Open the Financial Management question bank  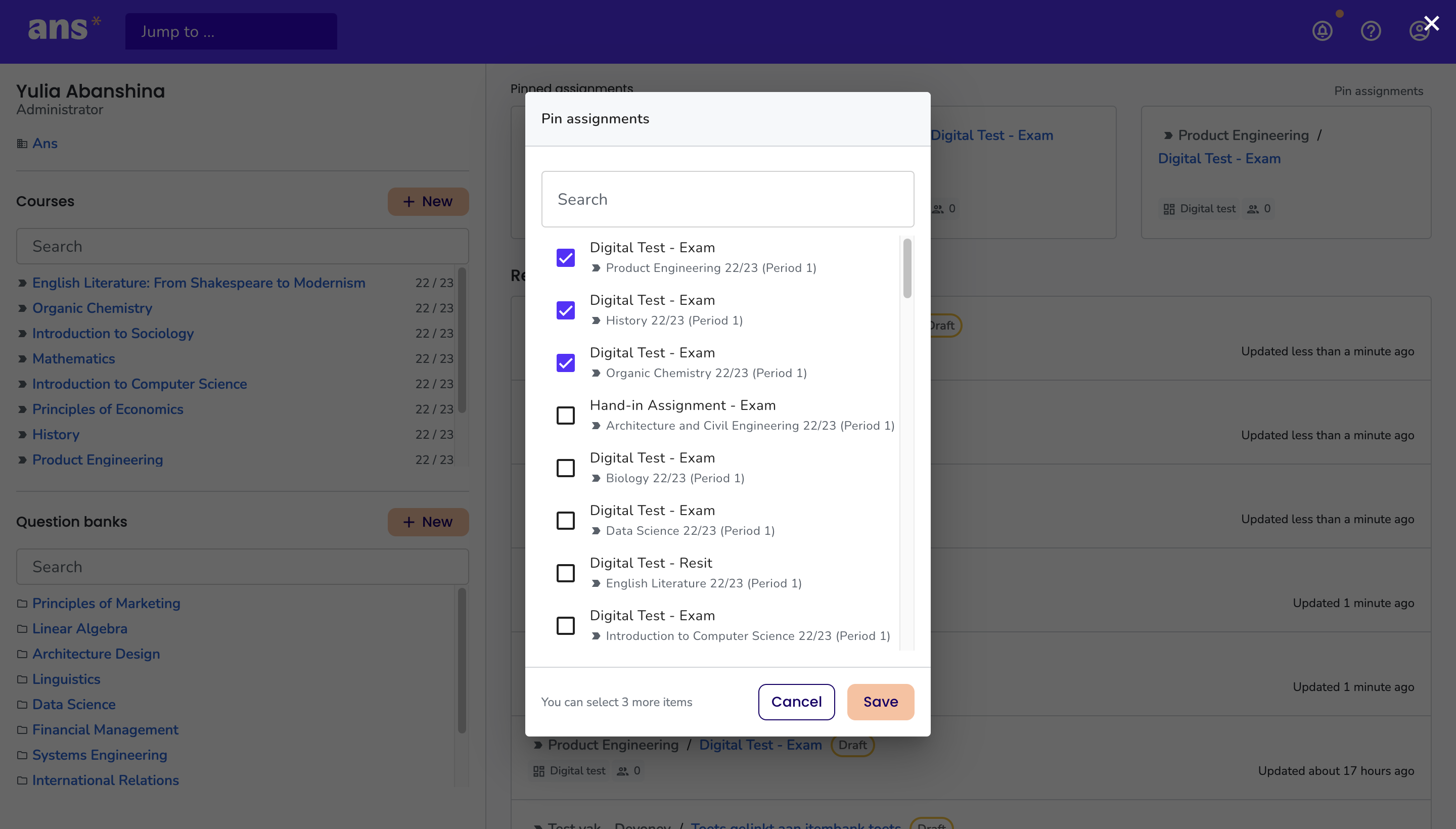(105, 730)
